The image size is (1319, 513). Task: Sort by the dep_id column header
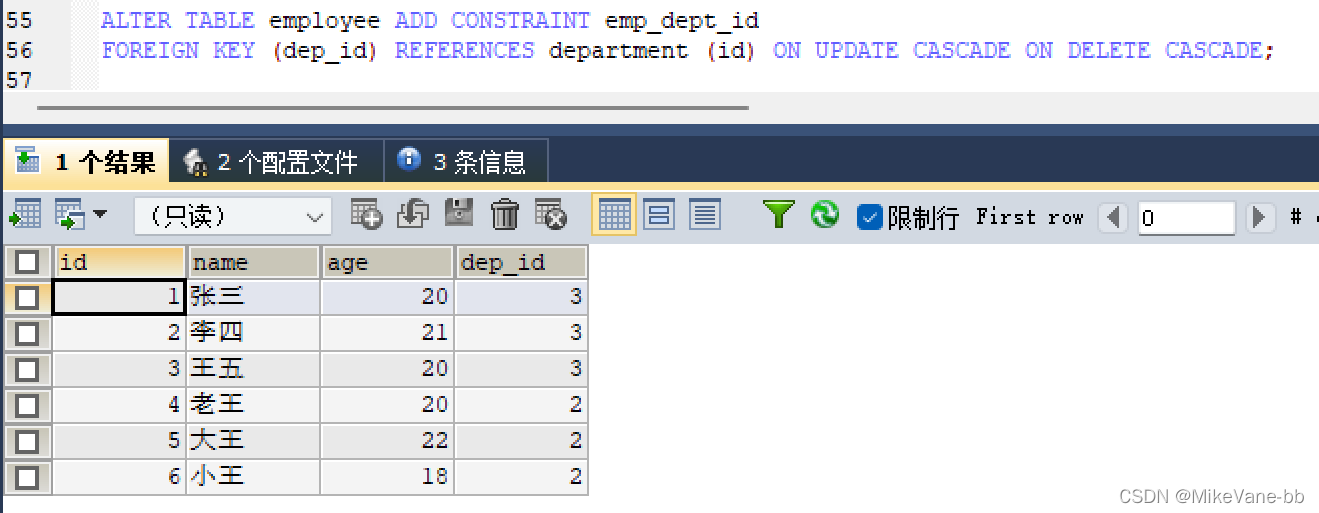521,262
